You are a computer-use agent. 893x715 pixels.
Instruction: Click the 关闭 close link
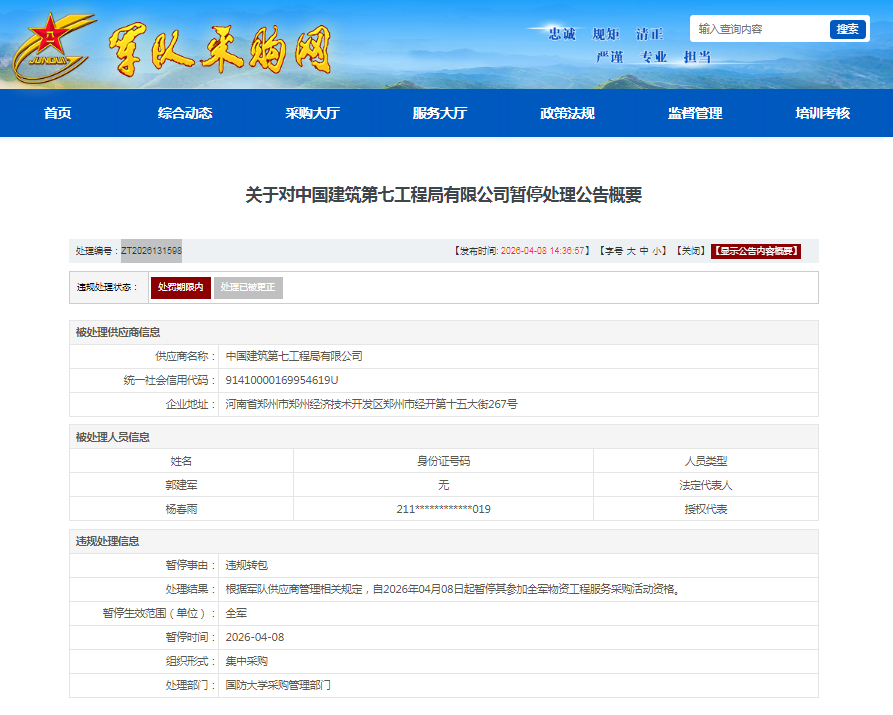(x=690, y=251)
